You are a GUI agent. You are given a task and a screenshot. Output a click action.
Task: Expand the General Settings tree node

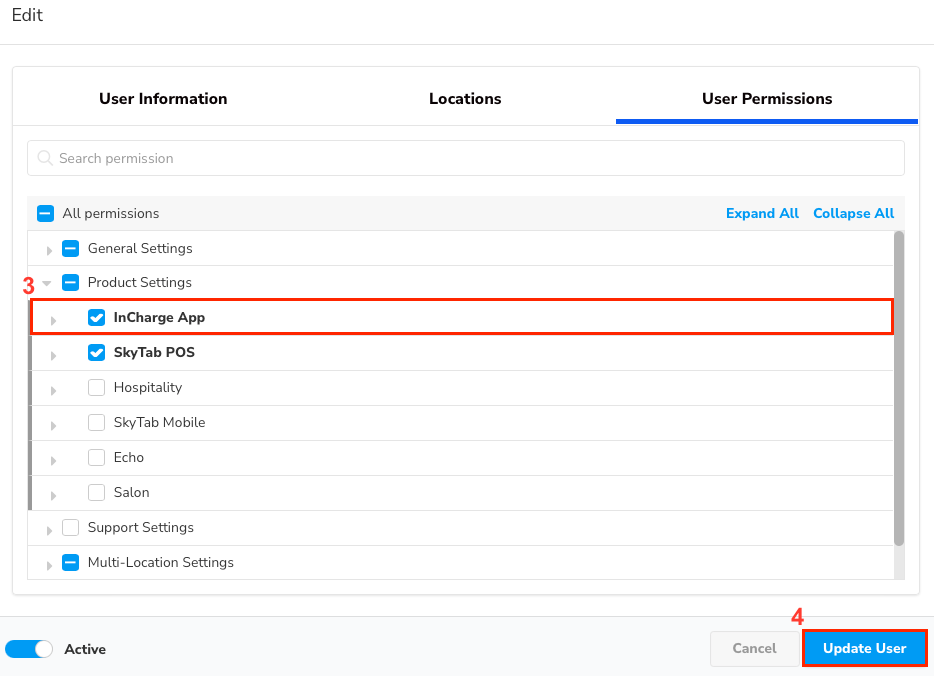49,250
